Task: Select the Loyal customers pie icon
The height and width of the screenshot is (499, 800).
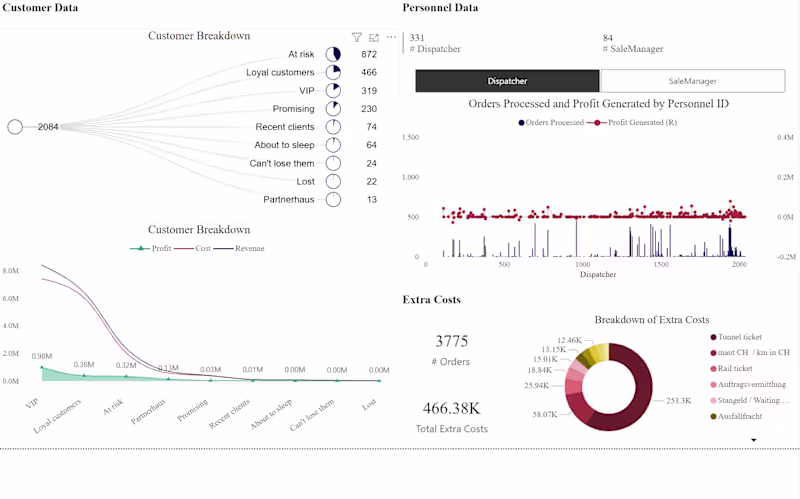Action: coord(333,72)
